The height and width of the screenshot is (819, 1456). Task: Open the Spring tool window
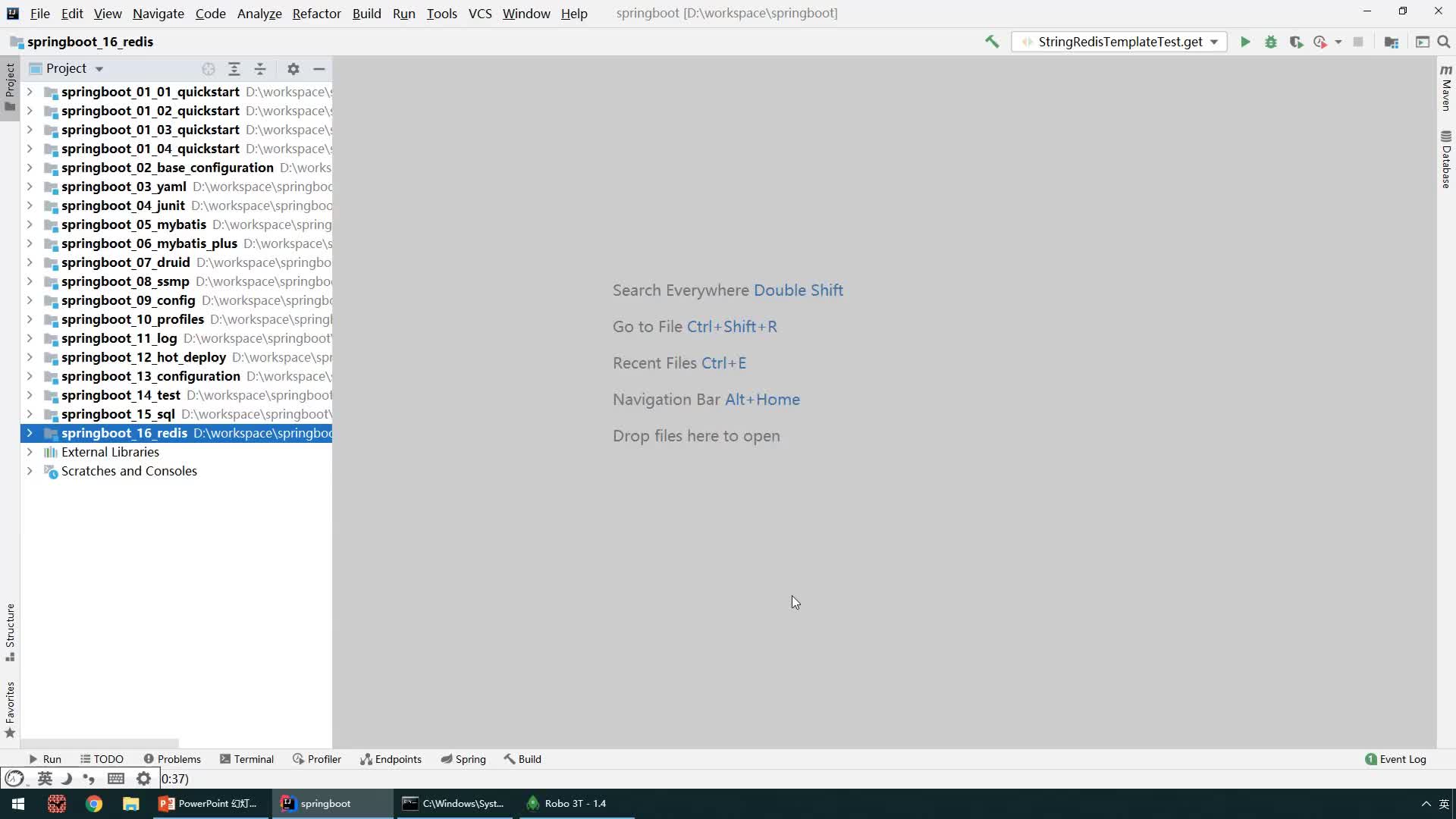(463, 759)
